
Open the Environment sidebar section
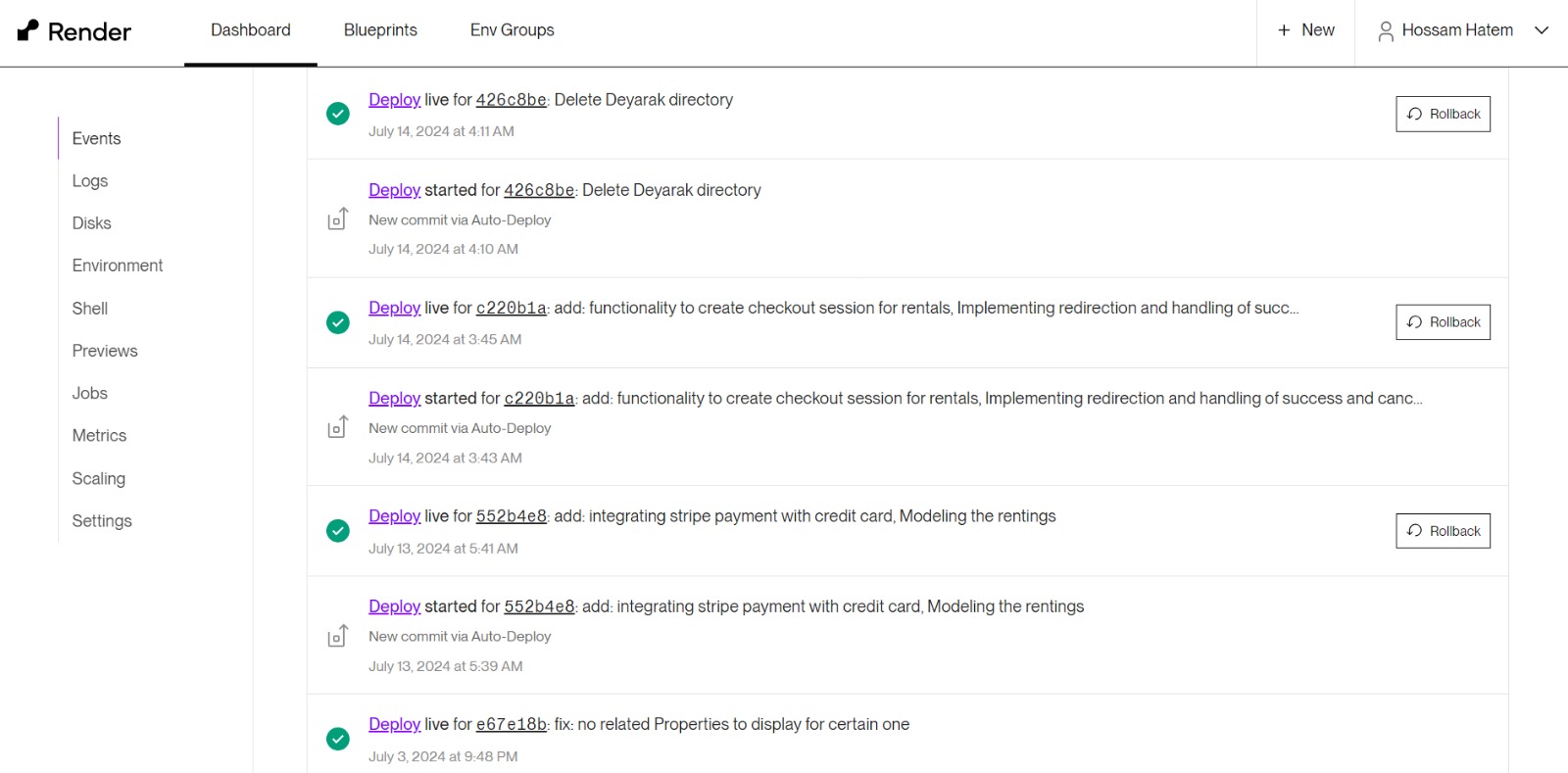[118, 266]
